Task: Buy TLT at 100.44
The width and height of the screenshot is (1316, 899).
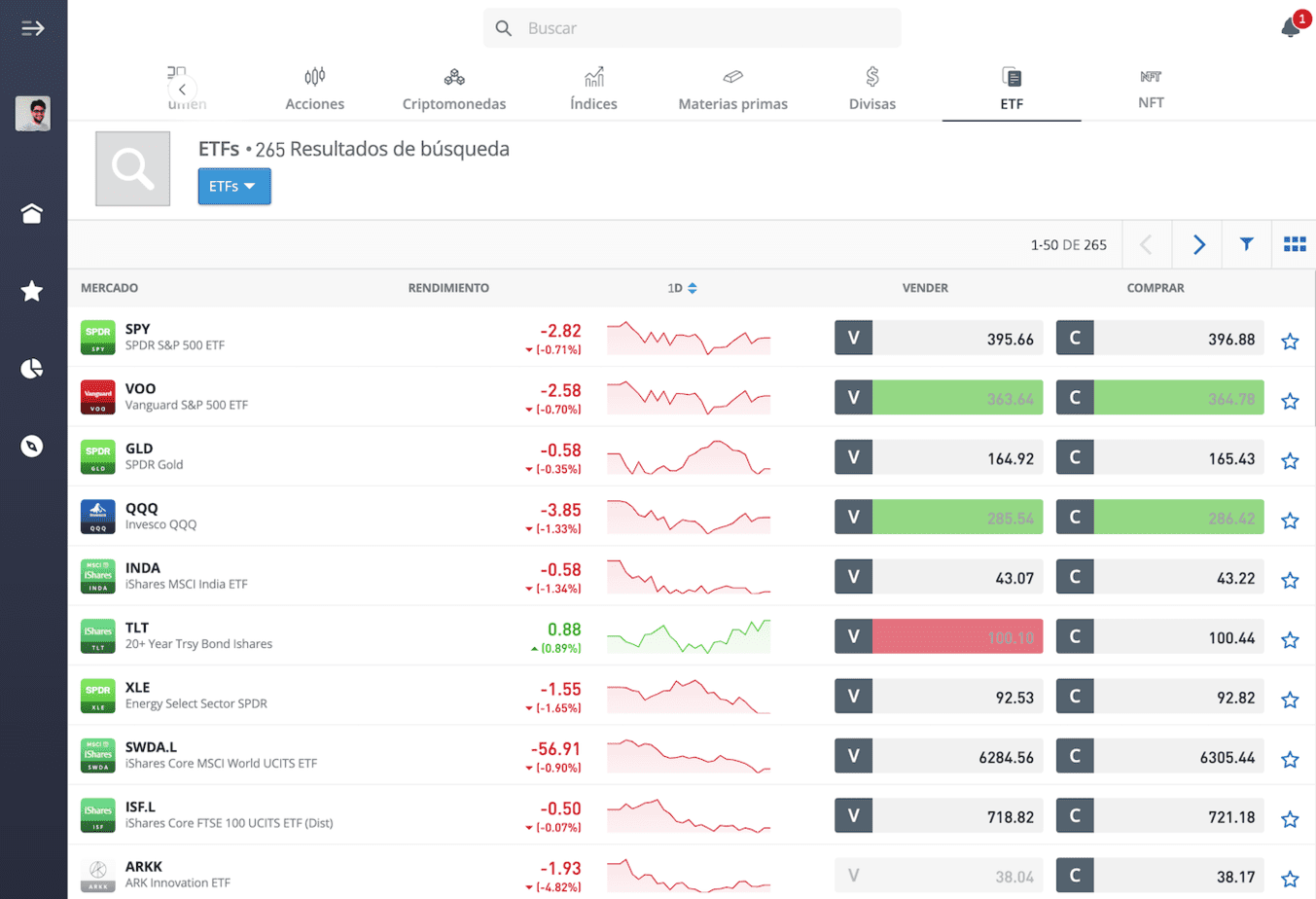Action: pyautogui.click(x=1160, y=636)
